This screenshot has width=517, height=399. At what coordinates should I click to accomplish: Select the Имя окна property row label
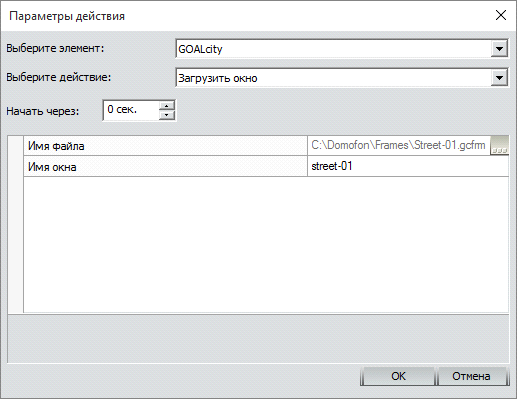(165, 166)
